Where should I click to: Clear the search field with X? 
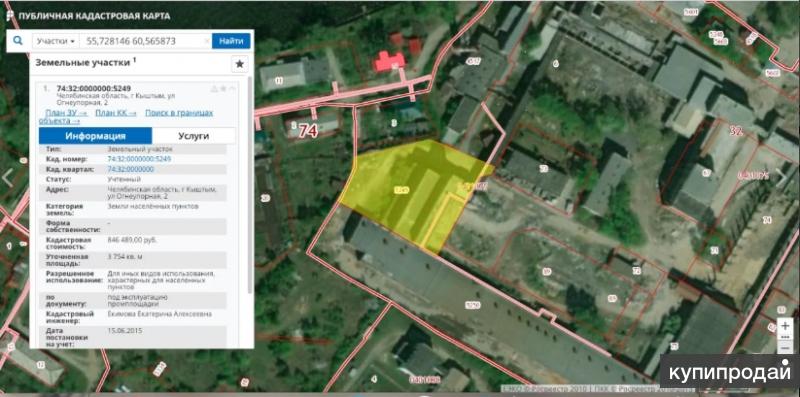[x=207, y=41]
